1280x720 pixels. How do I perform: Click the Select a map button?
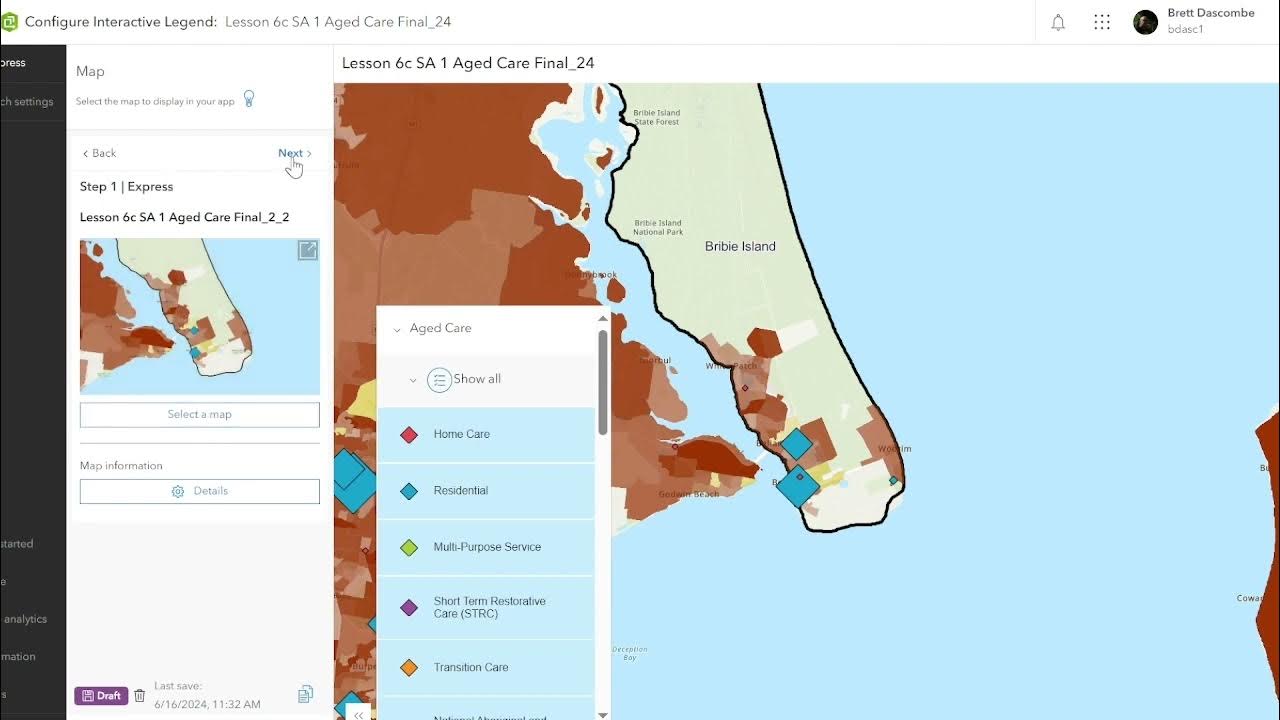click(200, 414)
